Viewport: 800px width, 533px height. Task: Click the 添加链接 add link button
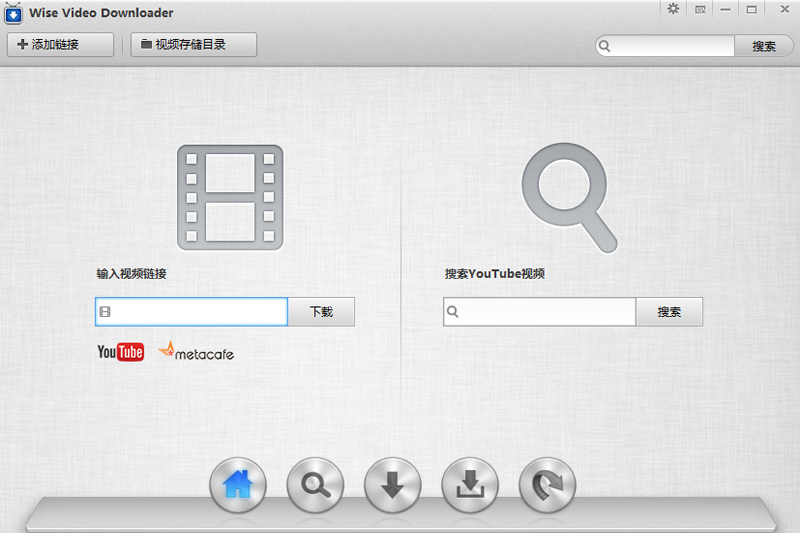tap(60, 45)
